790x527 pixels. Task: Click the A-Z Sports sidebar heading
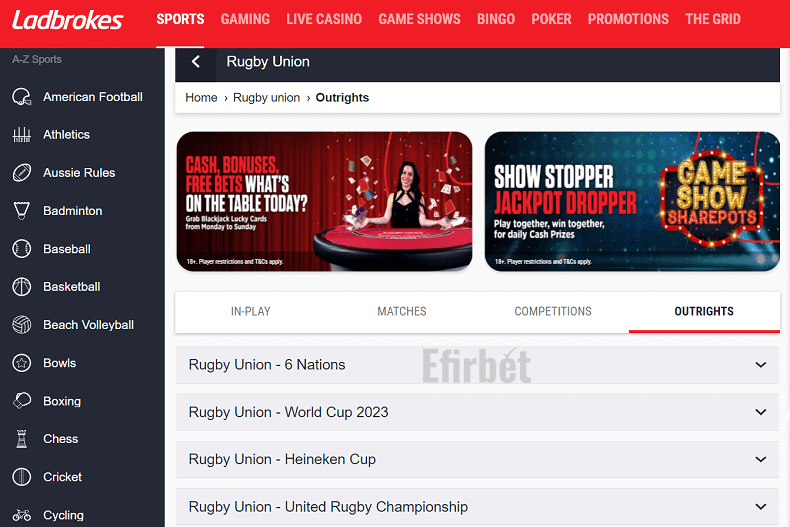click(x=37, y=59)
